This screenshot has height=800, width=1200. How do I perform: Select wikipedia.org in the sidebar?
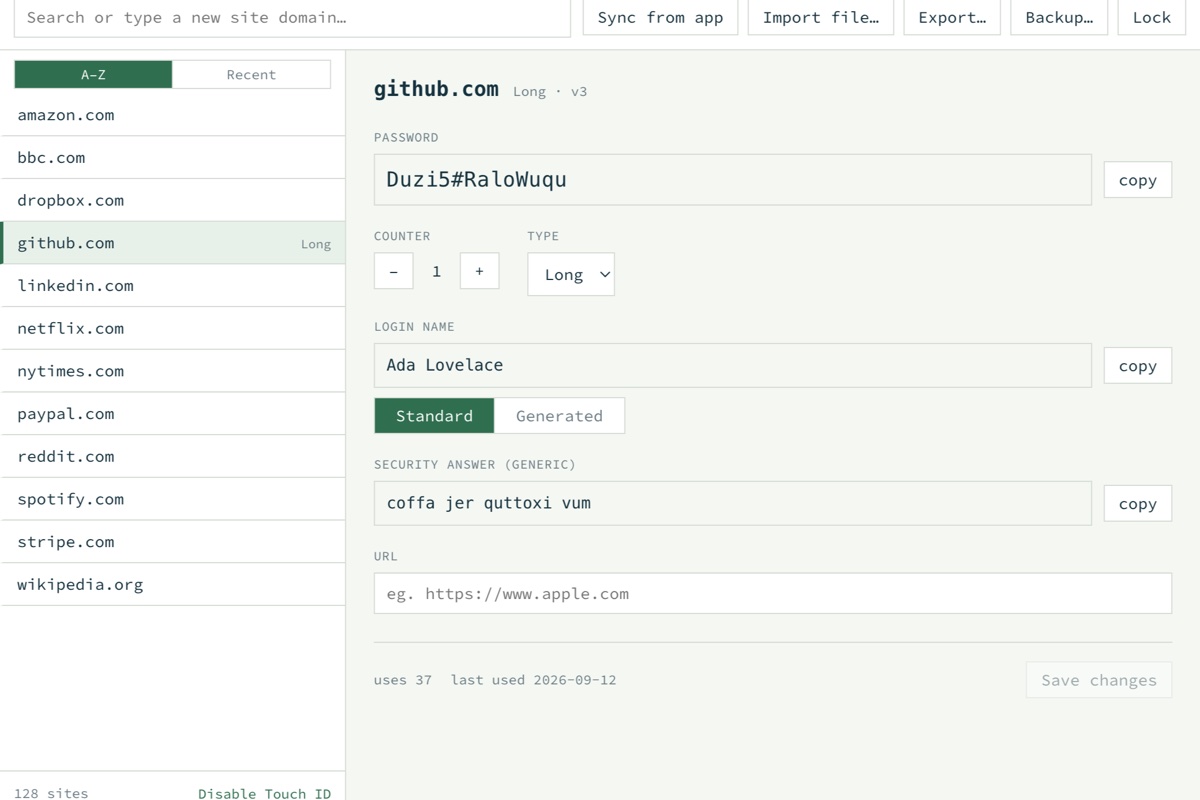(x=173, y=584)
